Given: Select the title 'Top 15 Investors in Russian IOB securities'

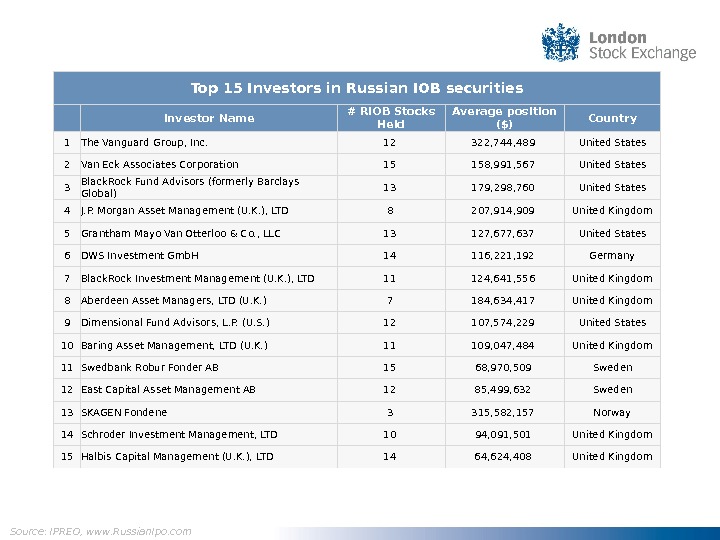Looking at the screenshot, I should click(357, 88).
